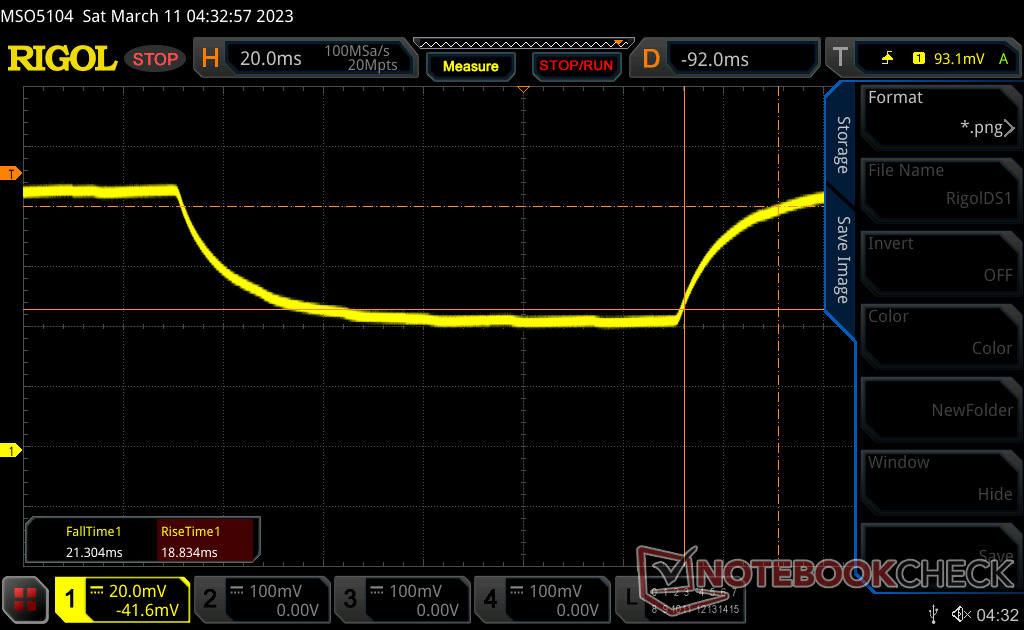Click the waveform memory position bar
Image resolution: width=1024 pixels, height=630 pixels.
tap(523, 43)
